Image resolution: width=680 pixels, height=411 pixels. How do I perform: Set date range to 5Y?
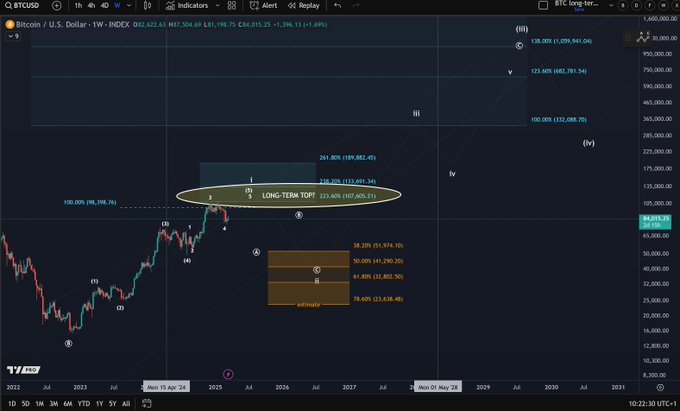coord(113,404)
